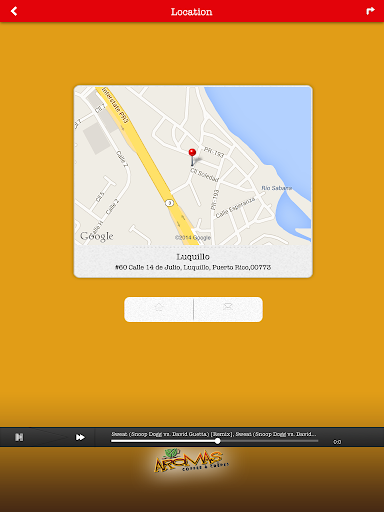The image size is (384, 512).
Task: Click the Aromas Coffee logo at the bottom
Action: [191, 461]
